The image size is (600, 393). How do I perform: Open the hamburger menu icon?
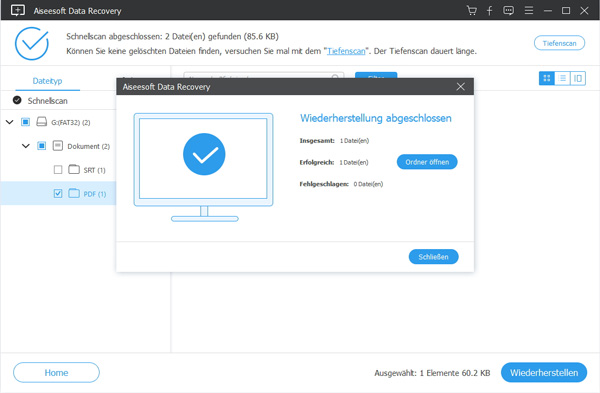529,10
